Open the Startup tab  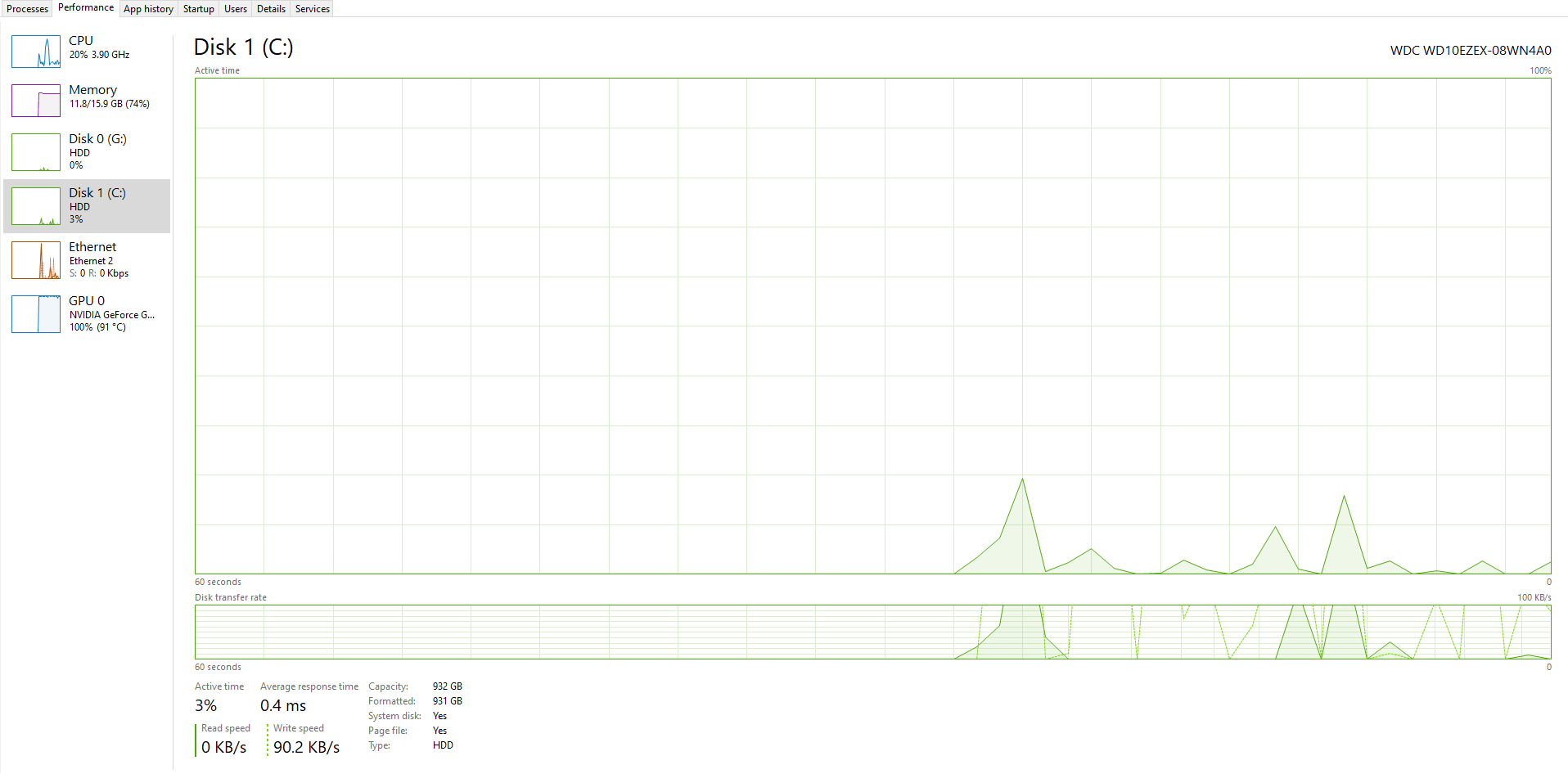[198, 9]
